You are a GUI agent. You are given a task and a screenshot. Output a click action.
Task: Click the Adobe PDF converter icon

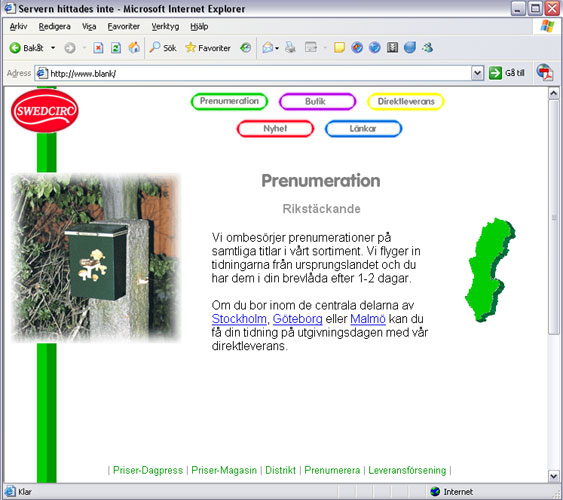(x=545, y=73)
